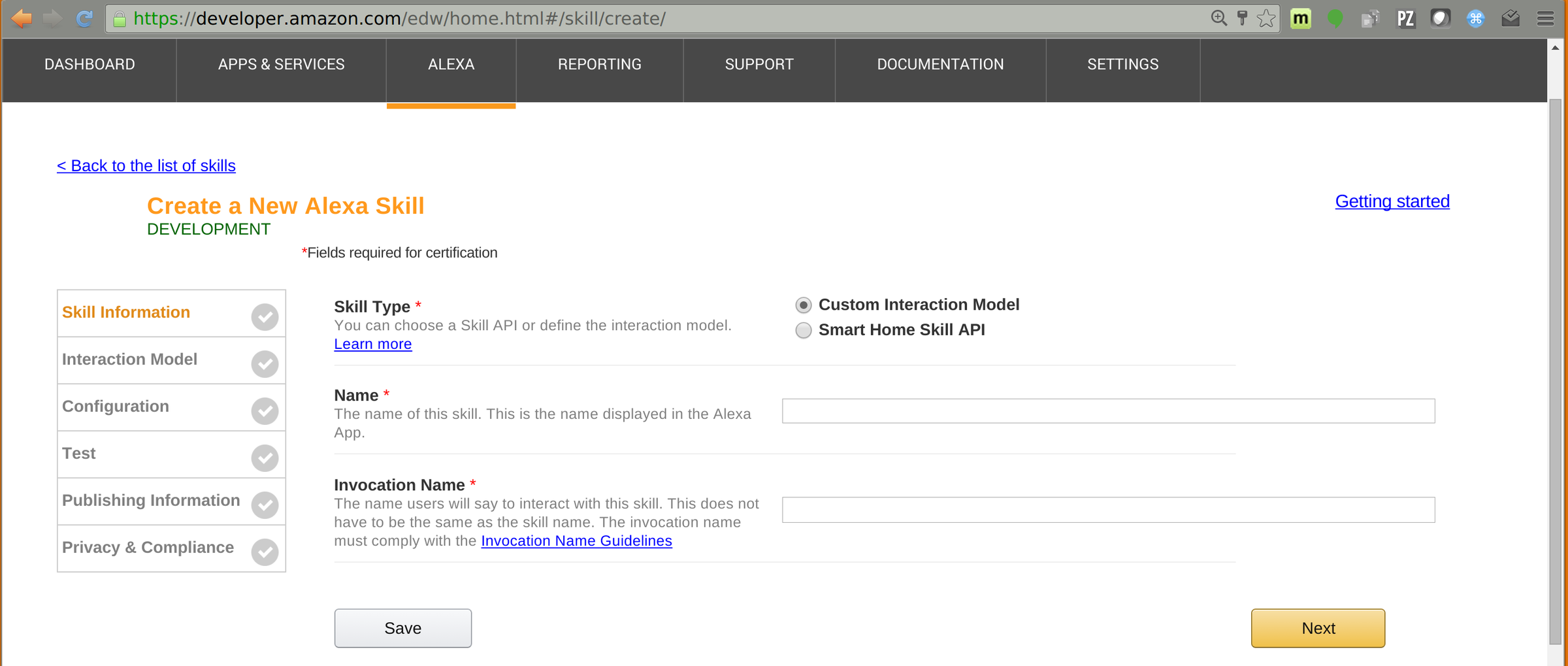This screenshot has height=666, width=1568.
Task: Open Invocation Name Guidelines link
Action: (576, 541)
